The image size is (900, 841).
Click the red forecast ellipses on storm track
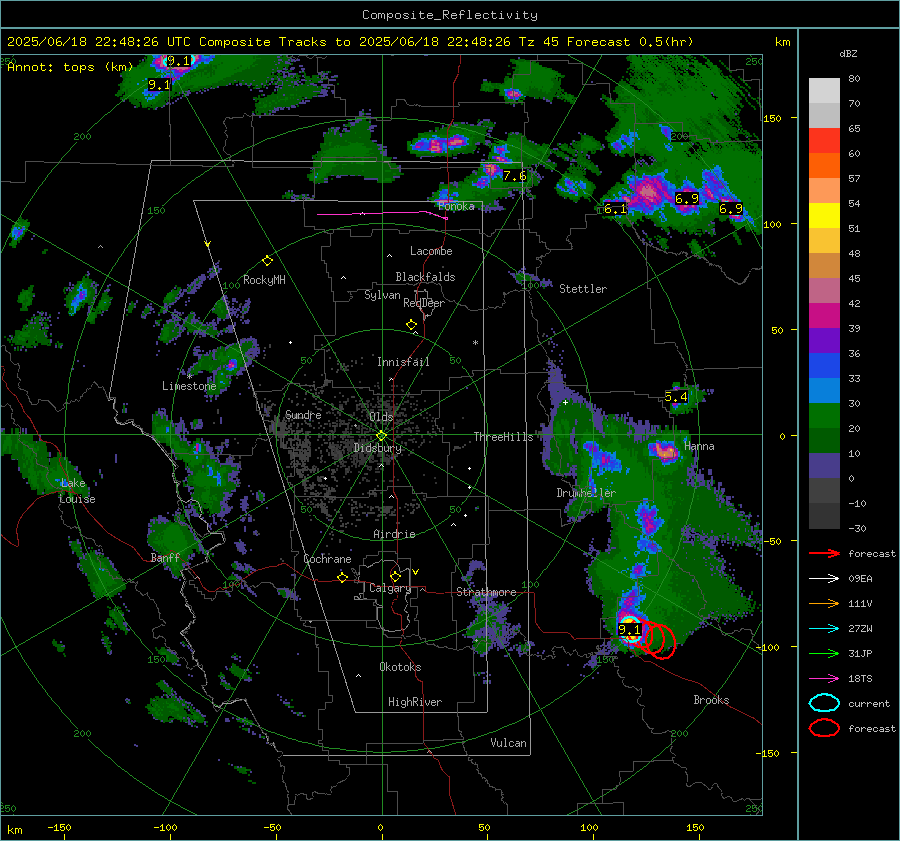[658, 639]
